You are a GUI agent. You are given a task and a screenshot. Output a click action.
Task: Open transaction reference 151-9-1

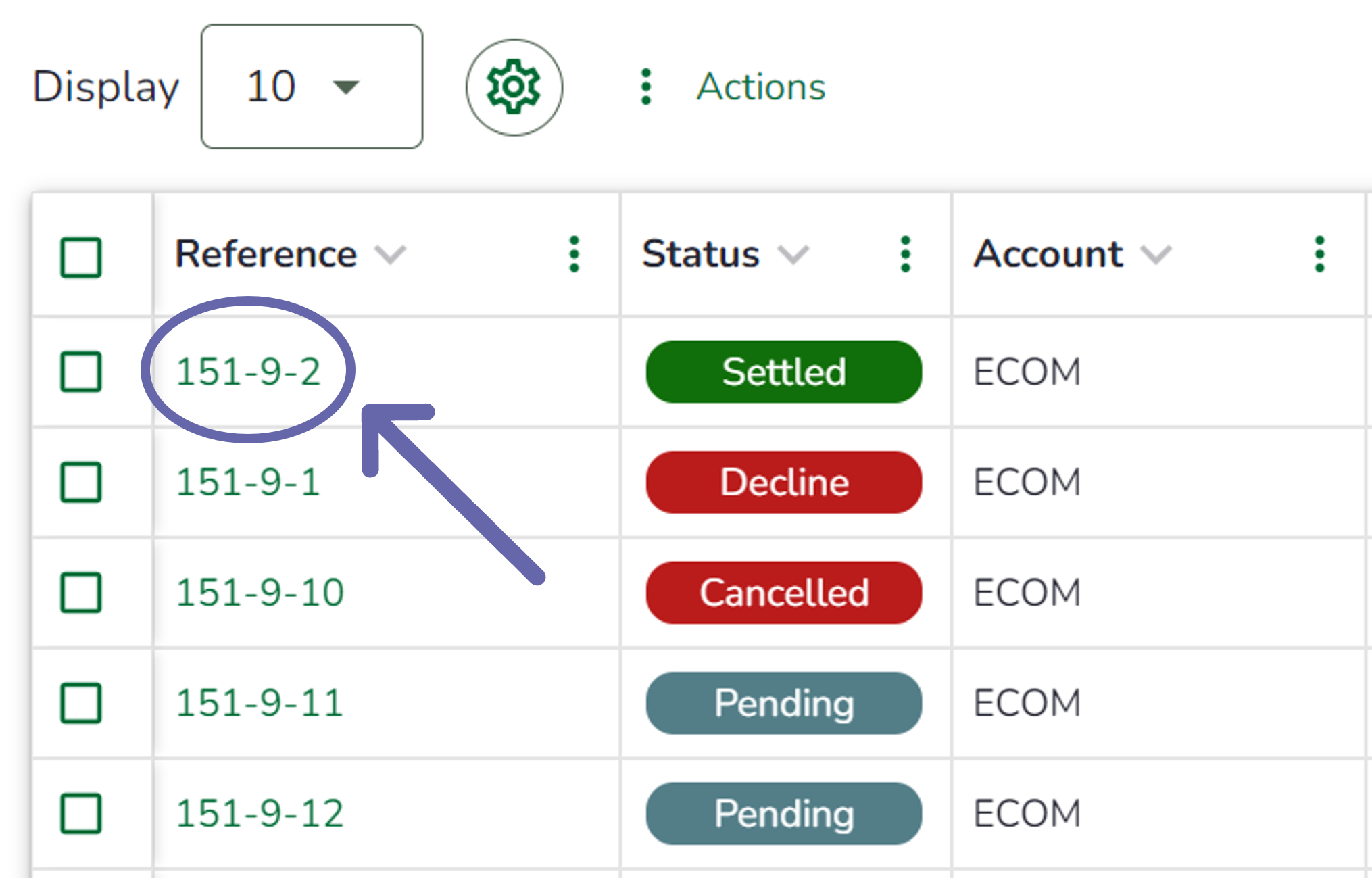tap(248, 483)
